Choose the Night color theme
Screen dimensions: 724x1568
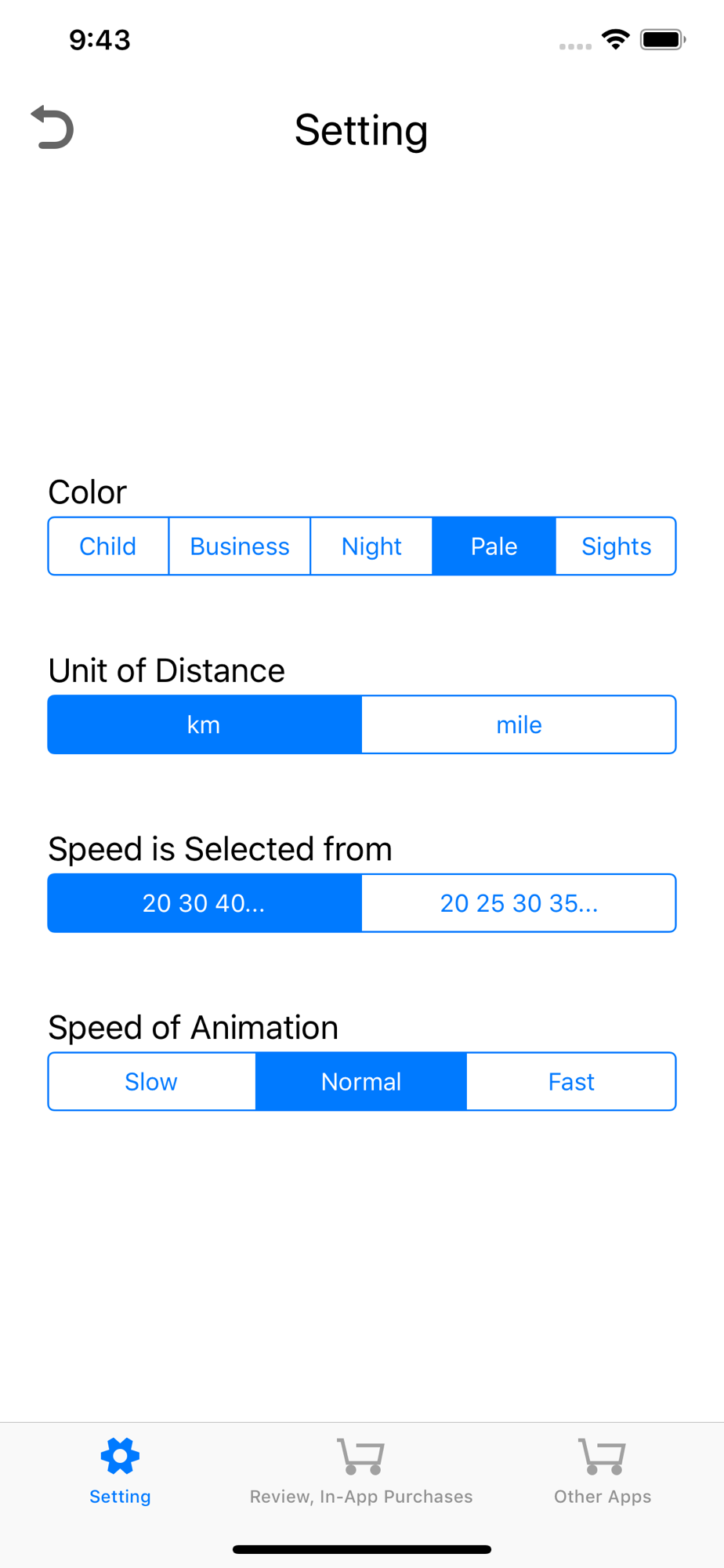371,546
